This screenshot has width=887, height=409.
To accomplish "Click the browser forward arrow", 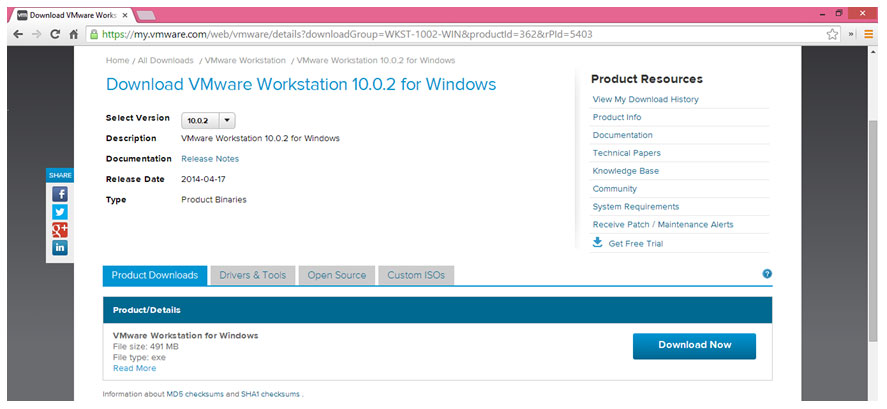I will click(x=37, y=35).
